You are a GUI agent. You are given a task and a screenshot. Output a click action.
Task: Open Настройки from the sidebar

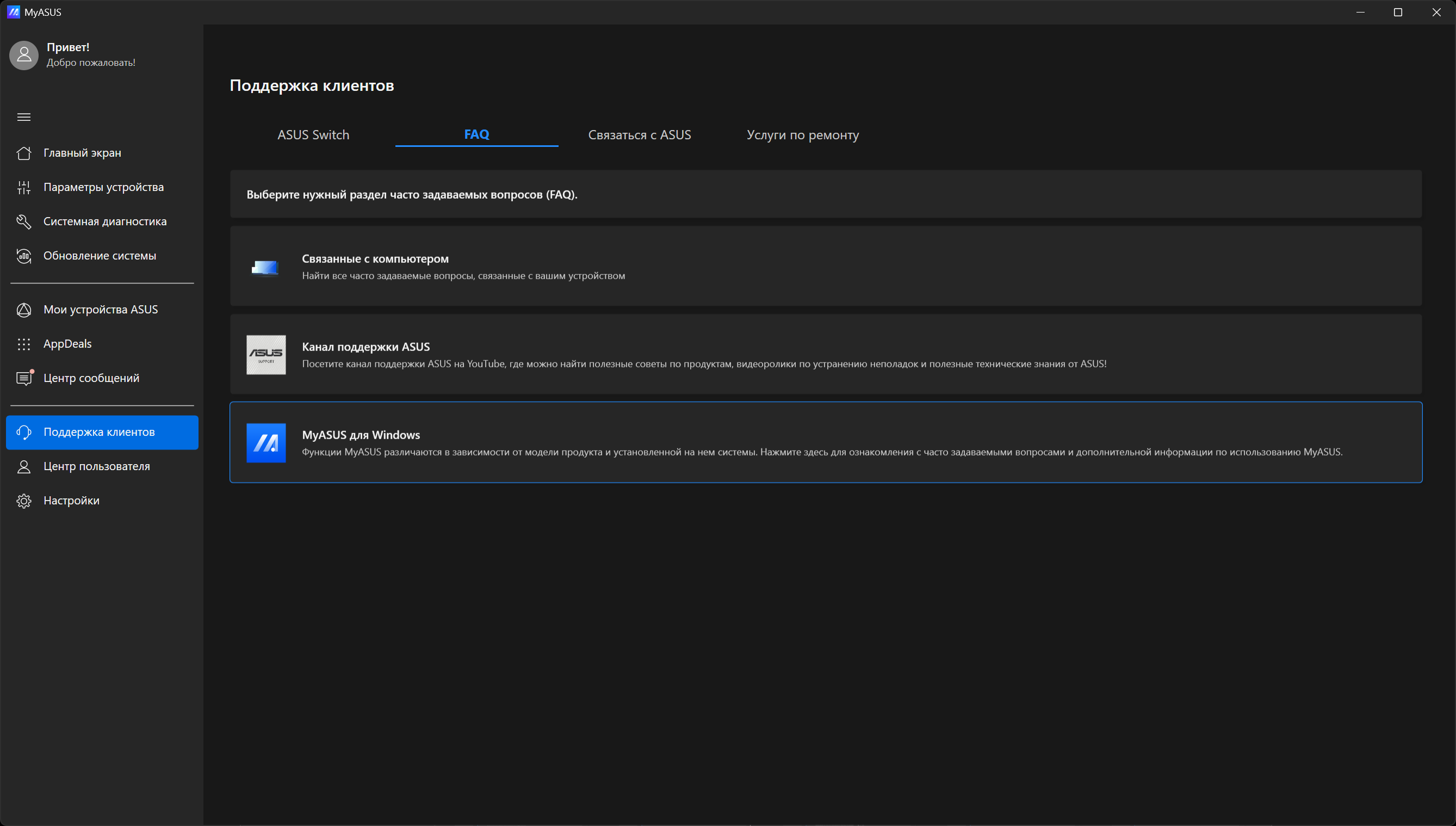pyautogui.click(x=102, y=501)
